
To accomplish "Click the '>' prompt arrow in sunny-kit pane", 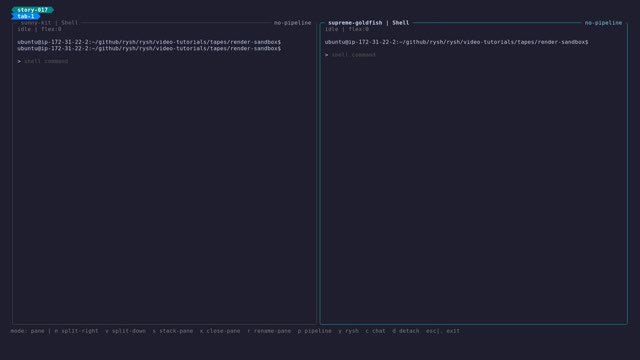I will [x=19, y=61].
